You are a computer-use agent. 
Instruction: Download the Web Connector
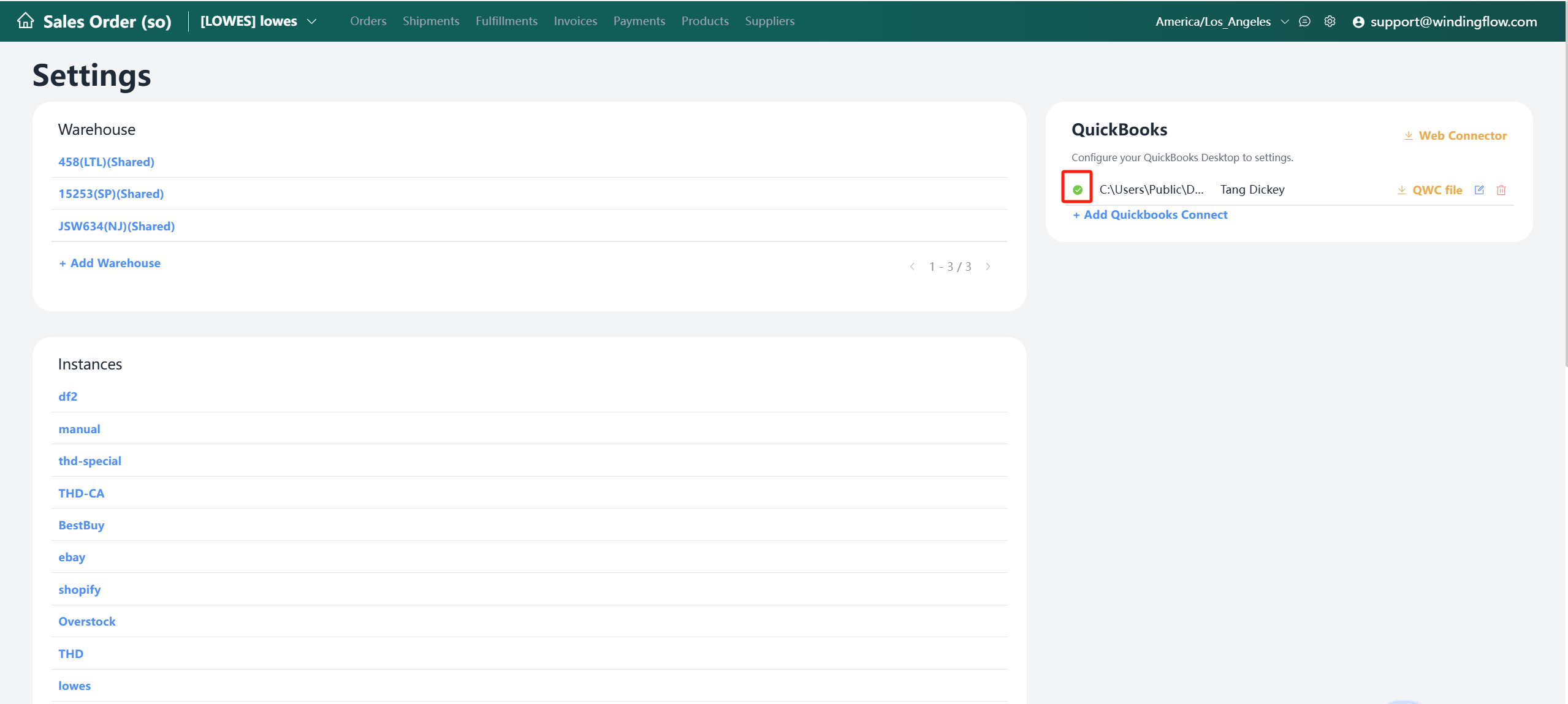[x=1455, y=135]
